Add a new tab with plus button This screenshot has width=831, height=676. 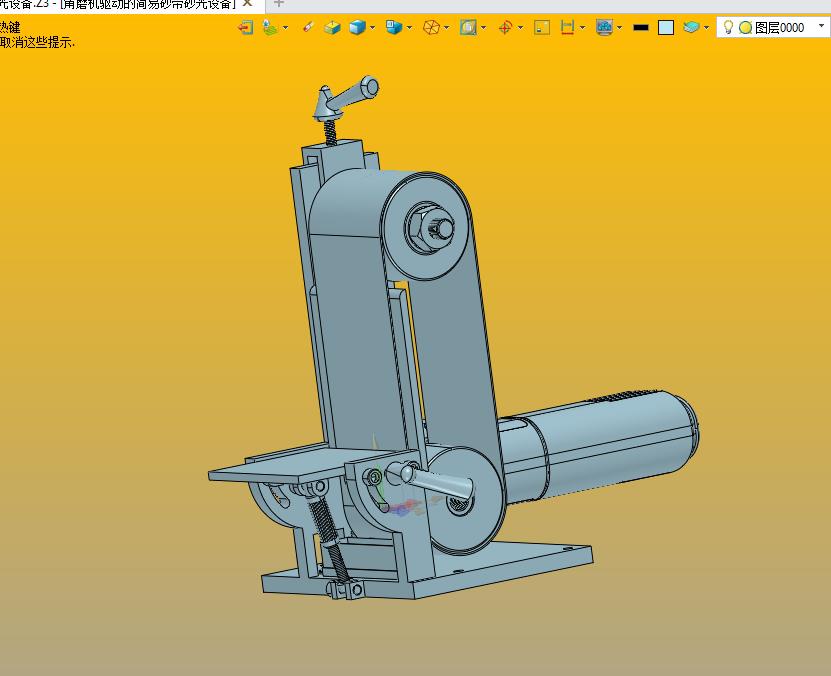[x=279, y=3]
